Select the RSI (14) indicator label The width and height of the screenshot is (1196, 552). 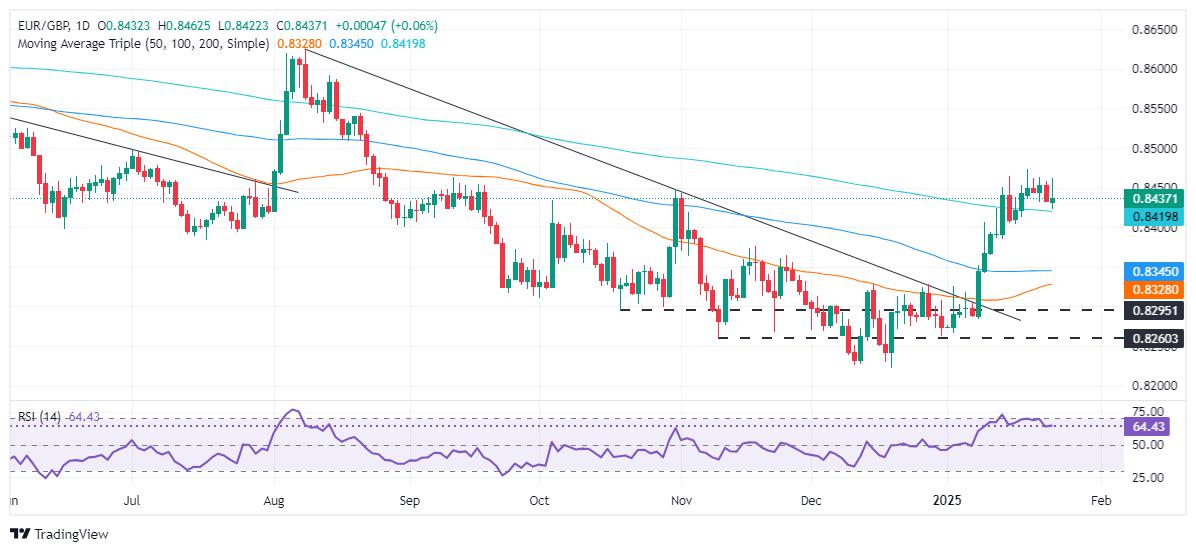[x=39, y=417]
